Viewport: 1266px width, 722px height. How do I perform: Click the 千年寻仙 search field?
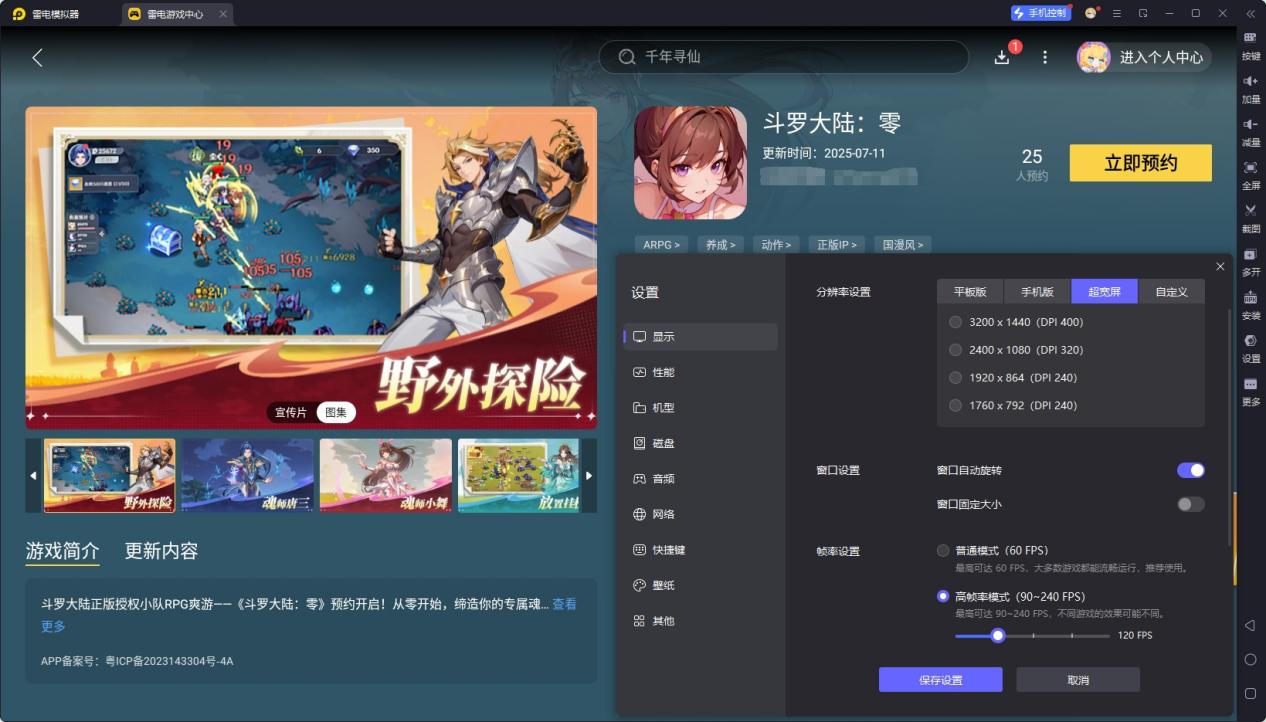pyautogui.click(x=783, y=57)
